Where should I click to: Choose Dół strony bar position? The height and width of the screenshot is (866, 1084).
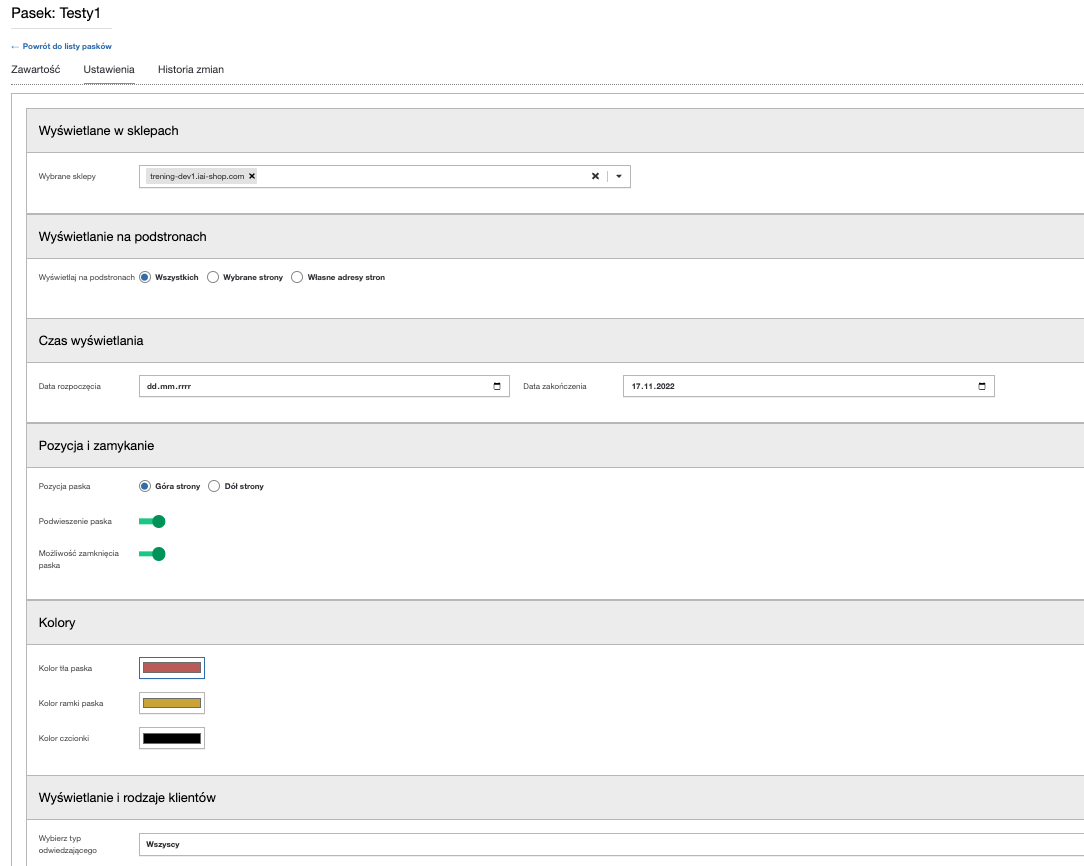click(214, 487)
